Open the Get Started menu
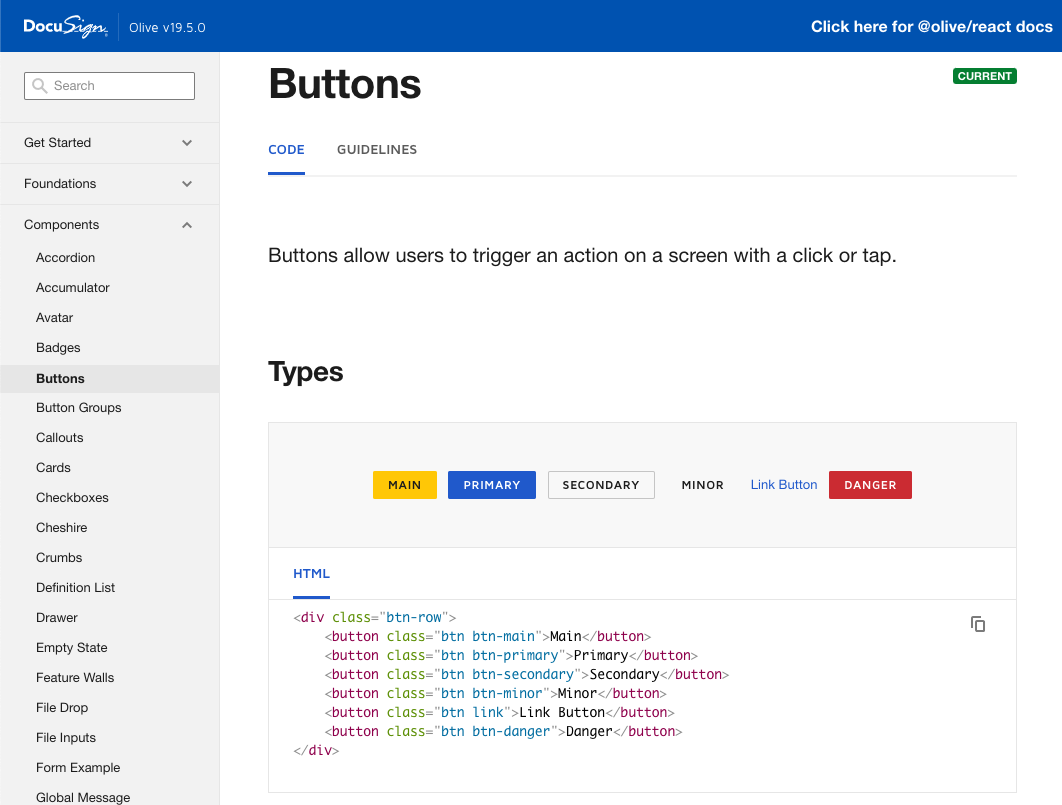Screen dimensions: 1062x805 click(x=110, y=143)
